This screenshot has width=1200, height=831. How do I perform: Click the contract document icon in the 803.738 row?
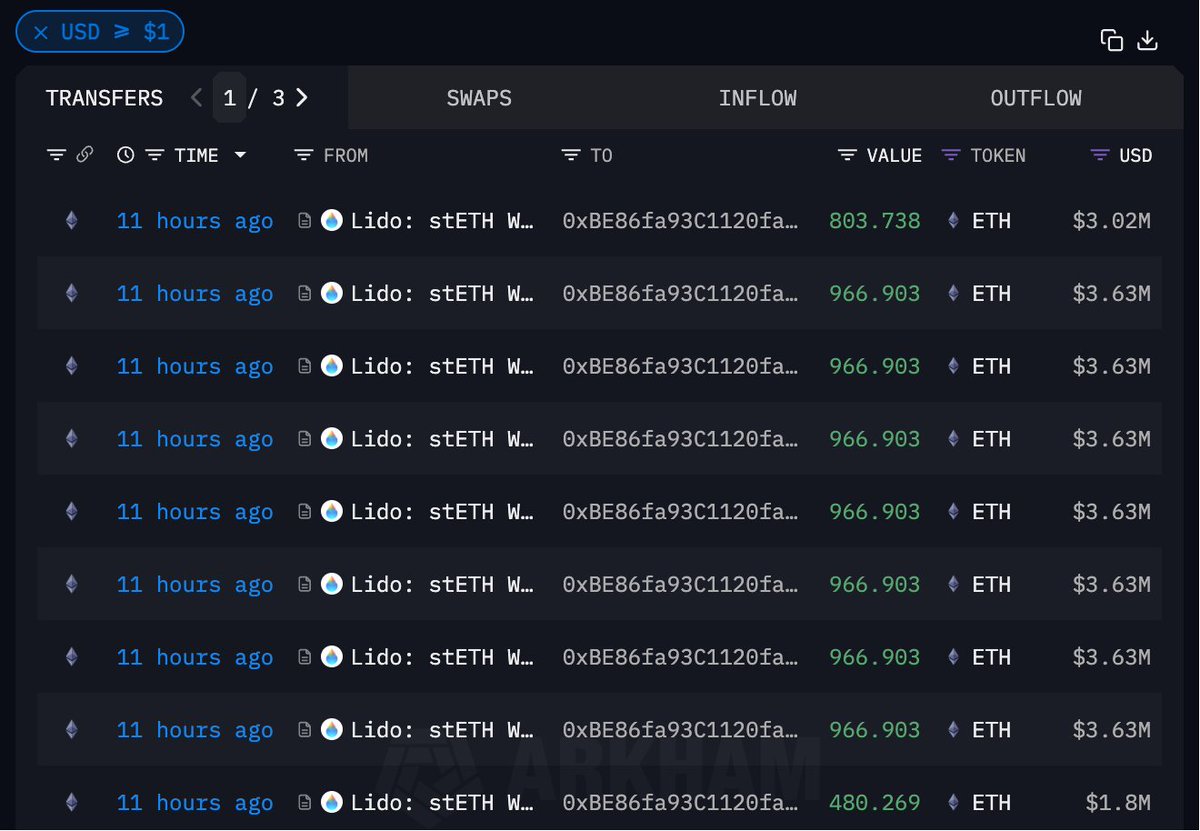click(305, 221)
